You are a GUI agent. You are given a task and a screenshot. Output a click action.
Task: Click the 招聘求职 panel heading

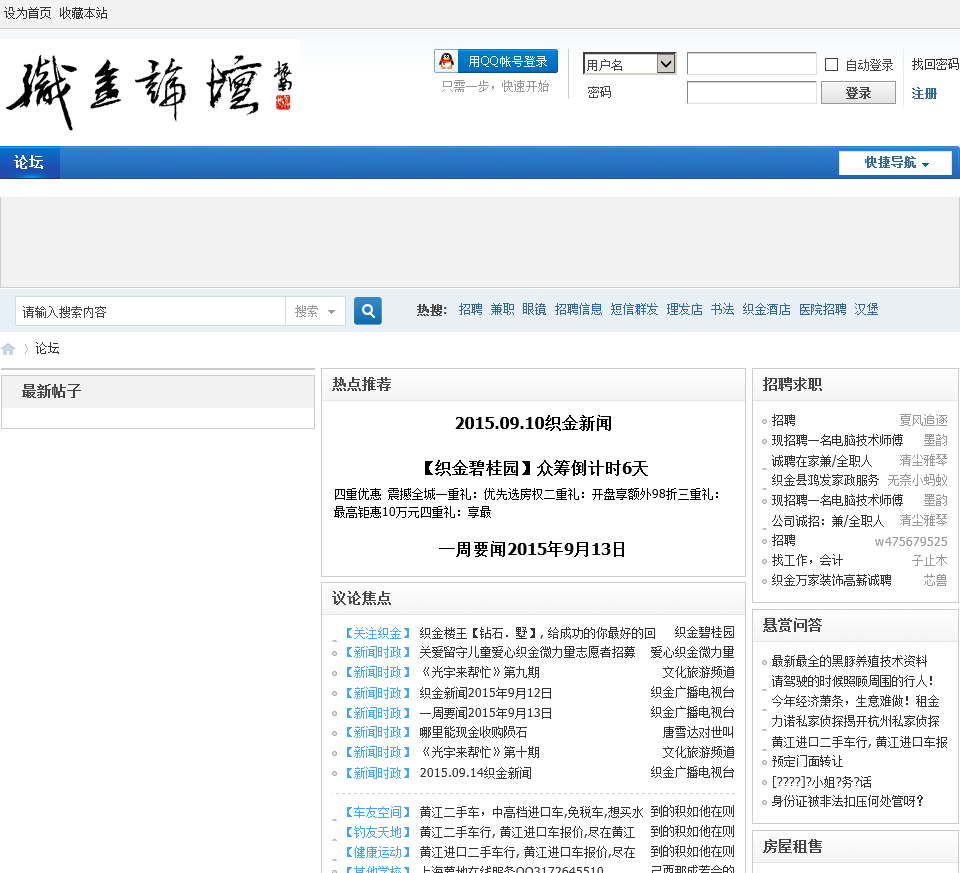coord(792,384)
